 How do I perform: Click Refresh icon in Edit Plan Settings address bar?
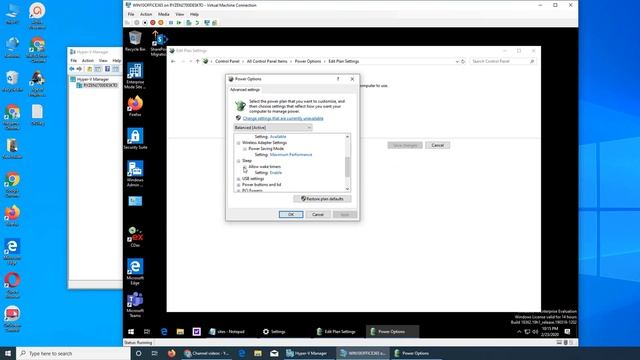463,61
